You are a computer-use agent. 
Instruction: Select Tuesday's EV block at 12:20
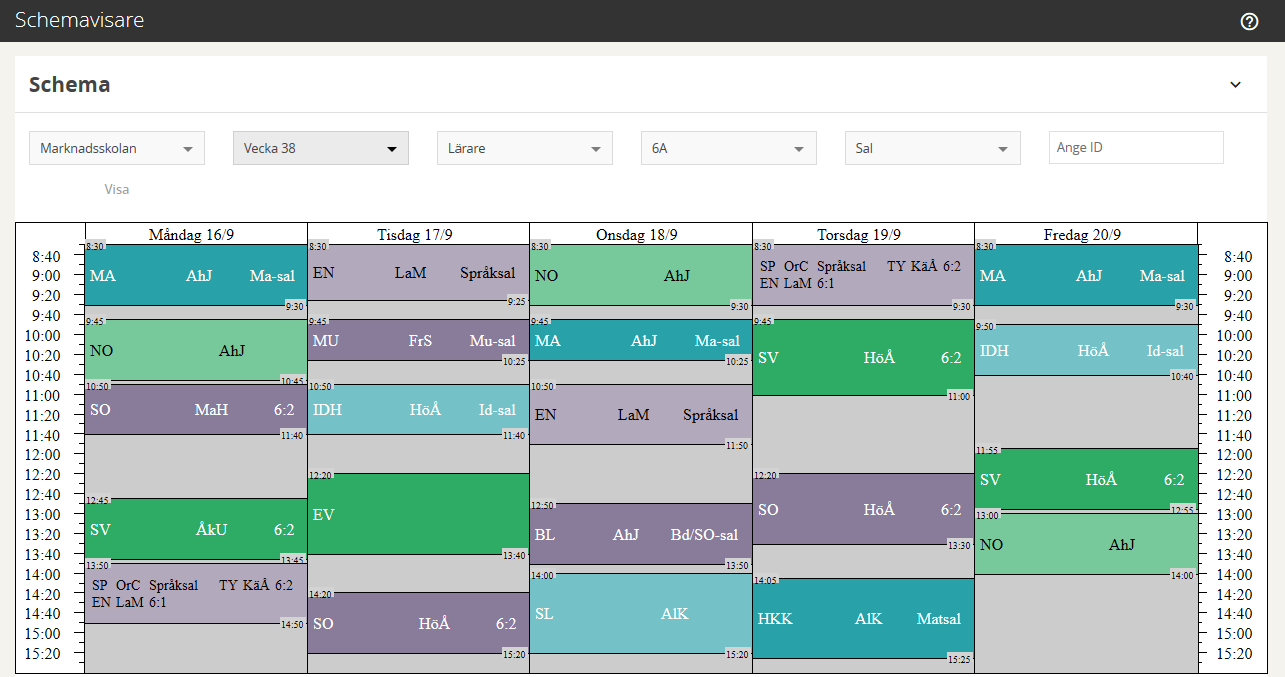(418, 514)
